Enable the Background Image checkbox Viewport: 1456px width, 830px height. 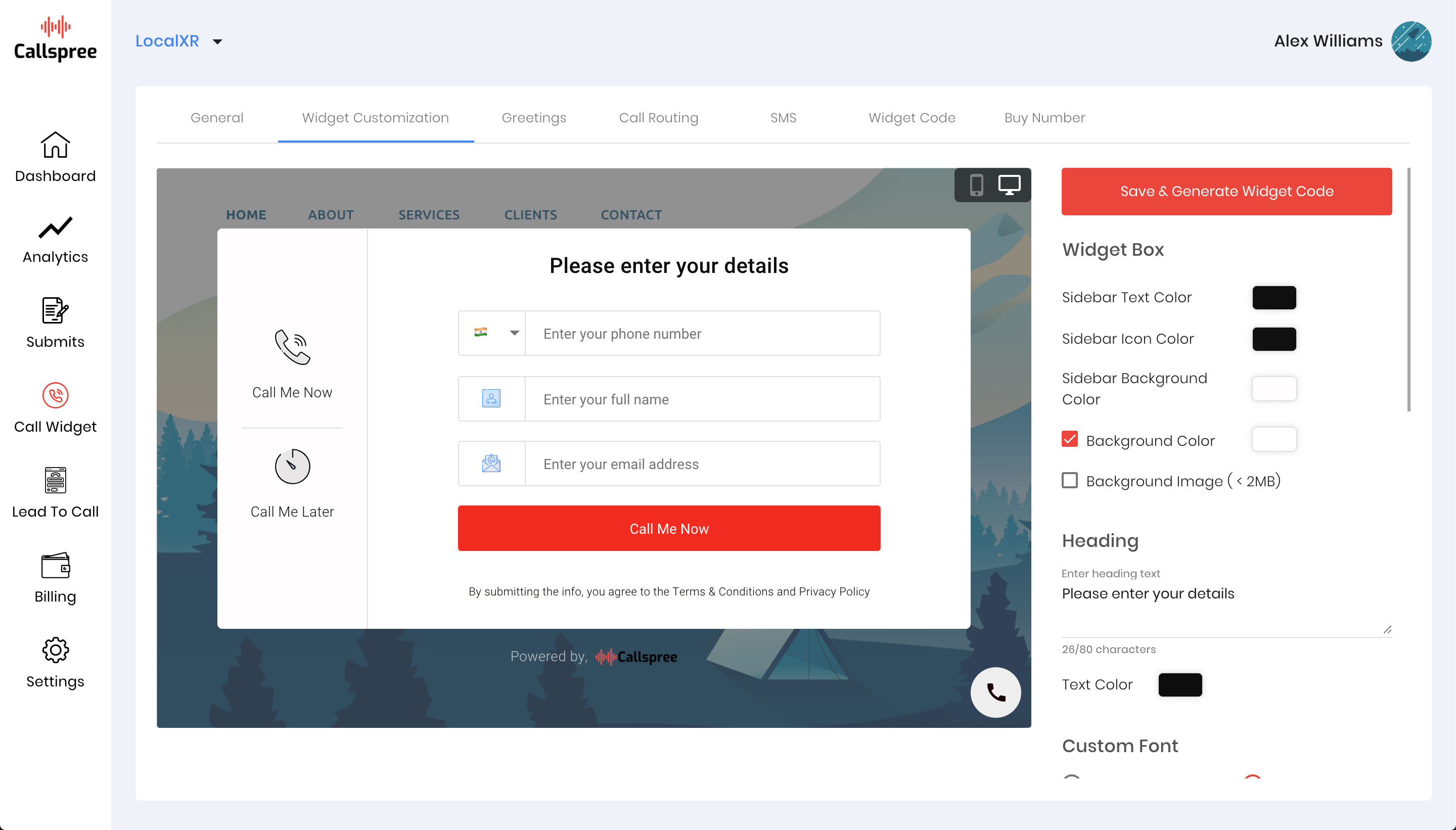coord(1069,480)
